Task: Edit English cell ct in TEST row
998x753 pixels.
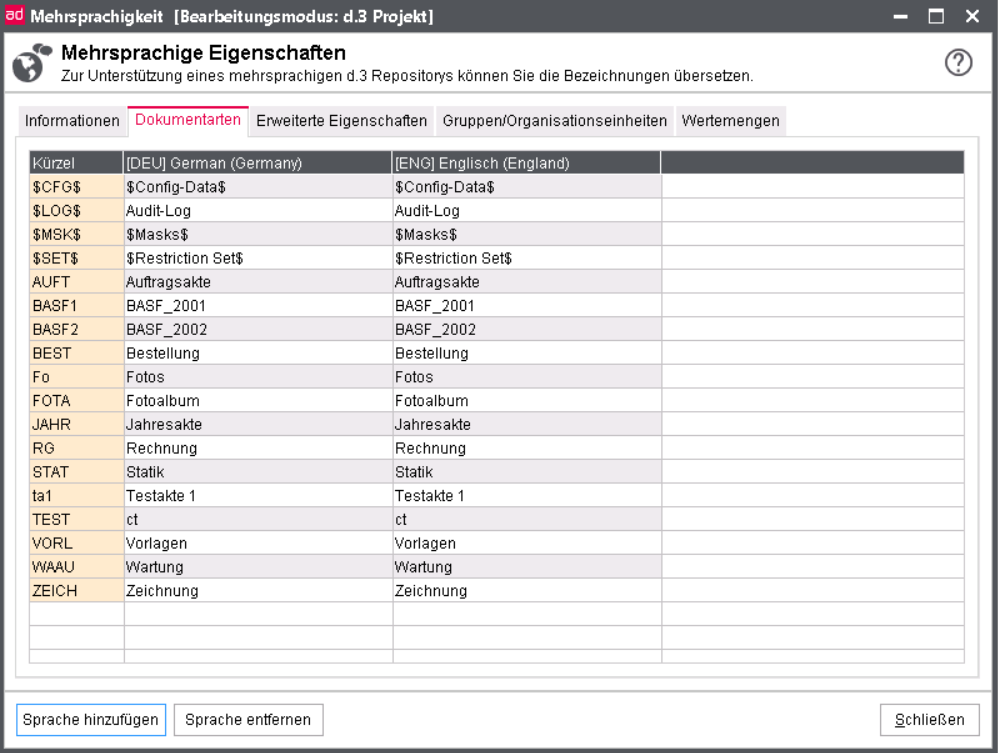Action: [x=527, y=519]
